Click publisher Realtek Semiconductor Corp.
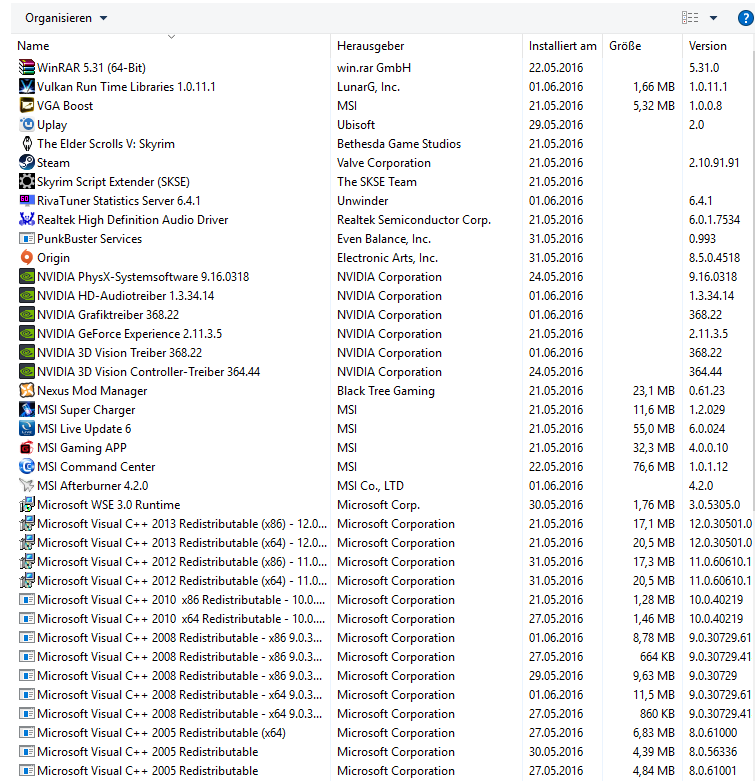Viewport: 755px width, 781px height. pyautogui.click(x=414, y=219)
